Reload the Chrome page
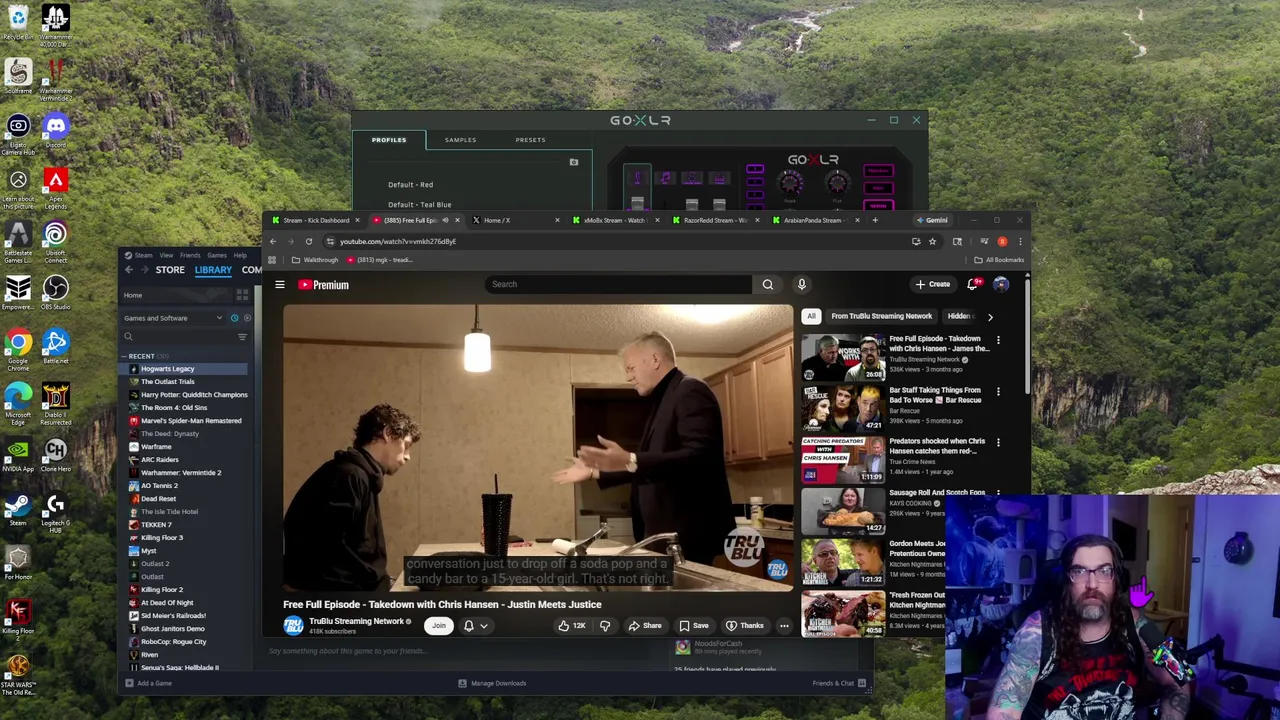This screenshot has height=720, width=1280. (309, 241)
